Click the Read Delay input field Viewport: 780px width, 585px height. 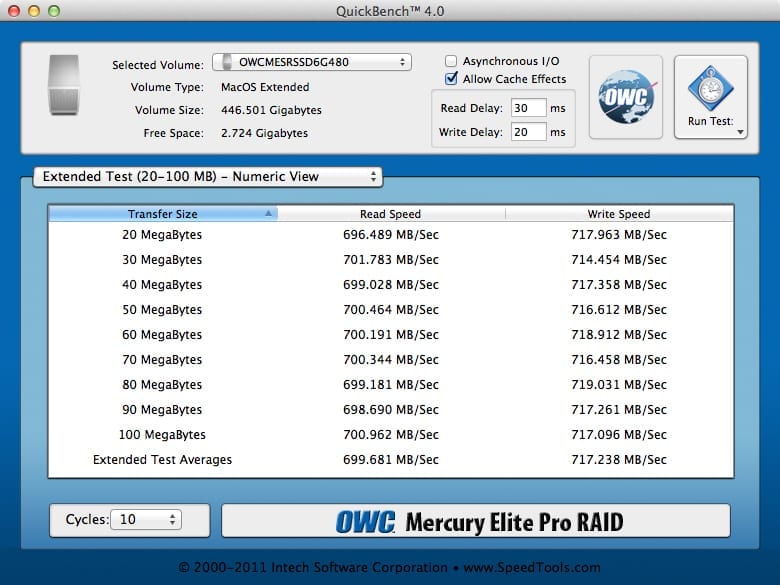[528, 108]
